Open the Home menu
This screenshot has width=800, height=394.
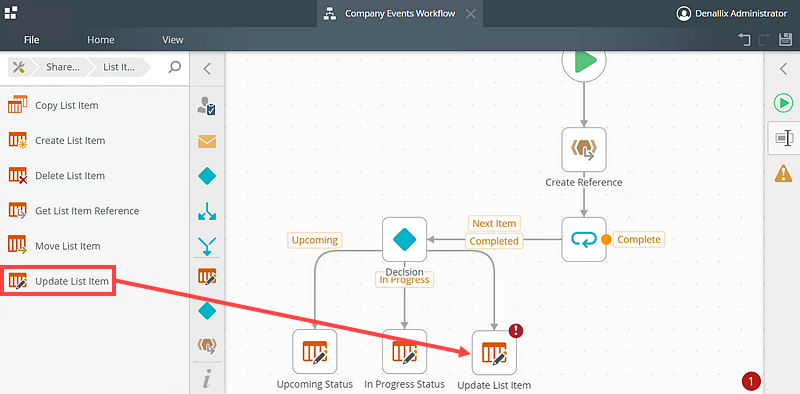pyautogui.click(x=101, y=40)
